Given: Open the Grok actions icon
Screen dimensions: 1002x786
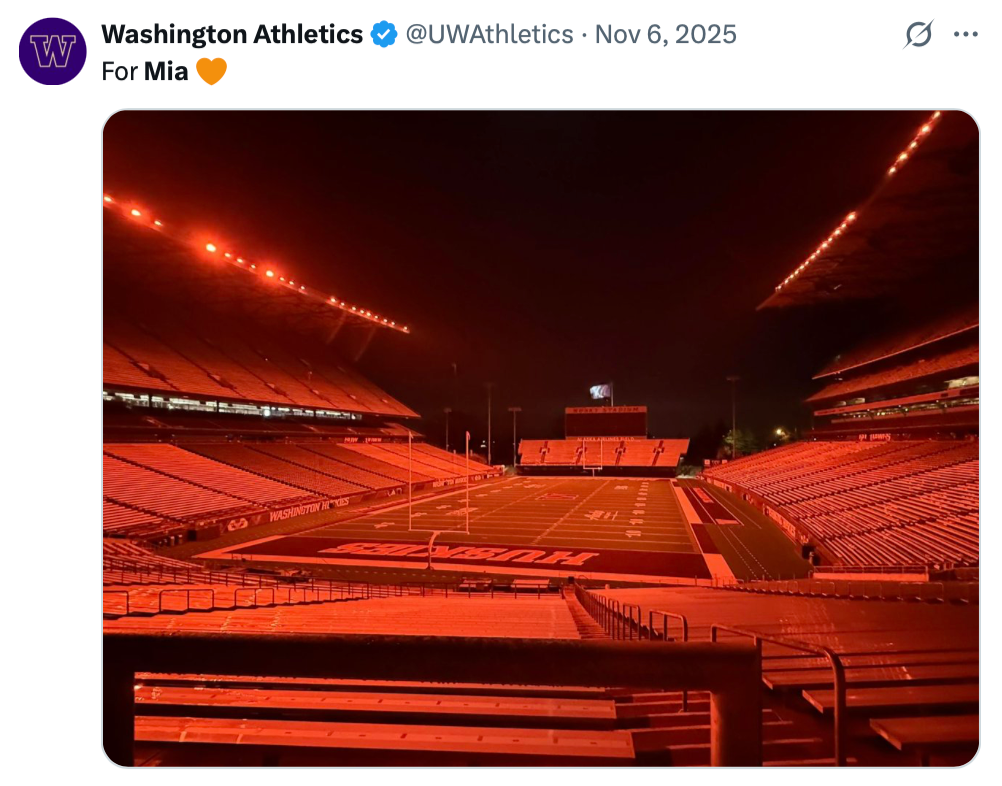Looking at the screenshot, I should click(x=918, y=35).
